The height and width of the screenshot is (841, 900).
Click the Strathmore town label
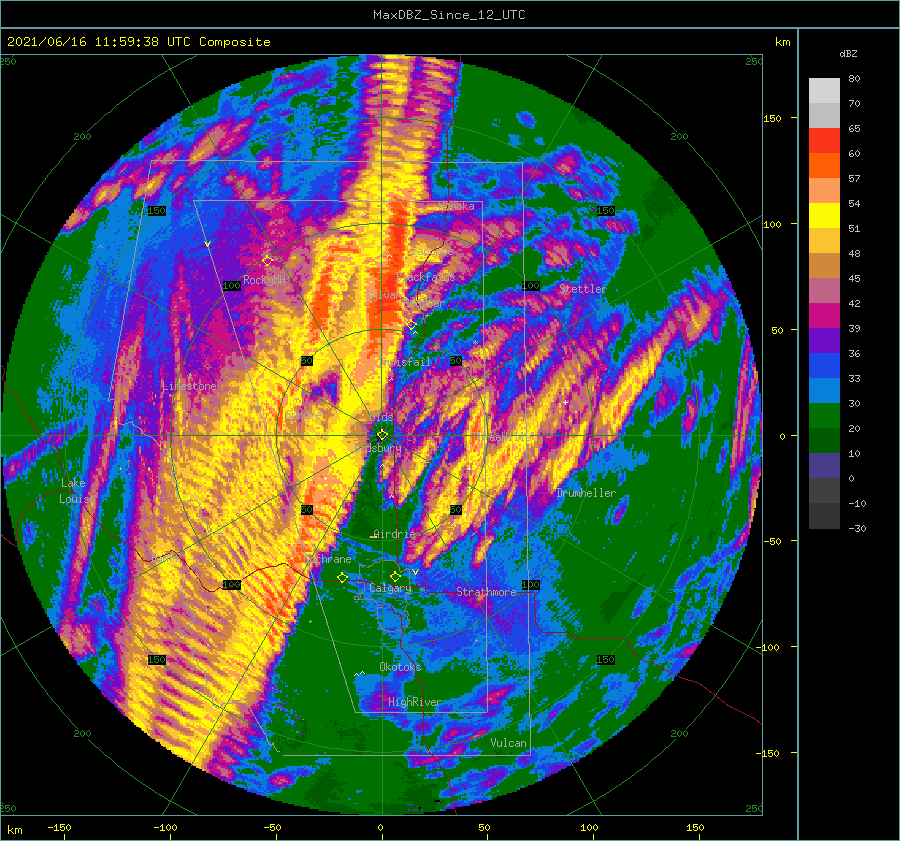tap(486, 592)
